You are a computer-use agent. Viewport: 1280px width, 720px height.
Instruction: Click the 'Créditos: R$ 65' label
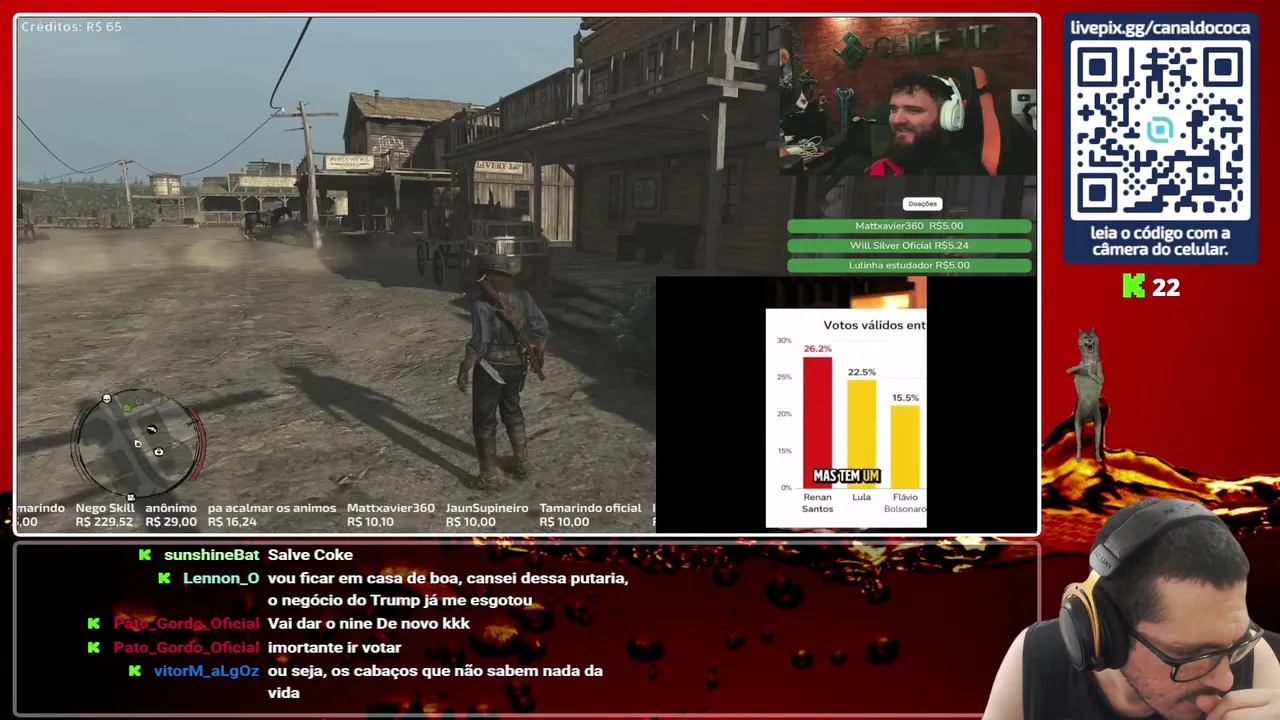click(71, 27)
